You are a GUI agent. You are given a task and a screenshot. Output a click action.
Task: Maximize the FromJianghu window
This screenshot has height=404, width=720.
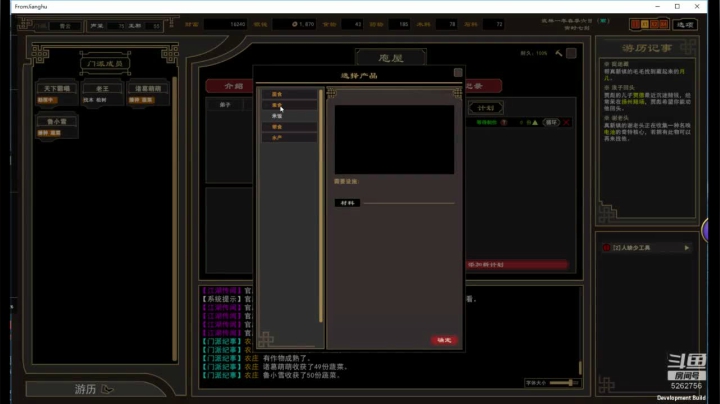677,6
